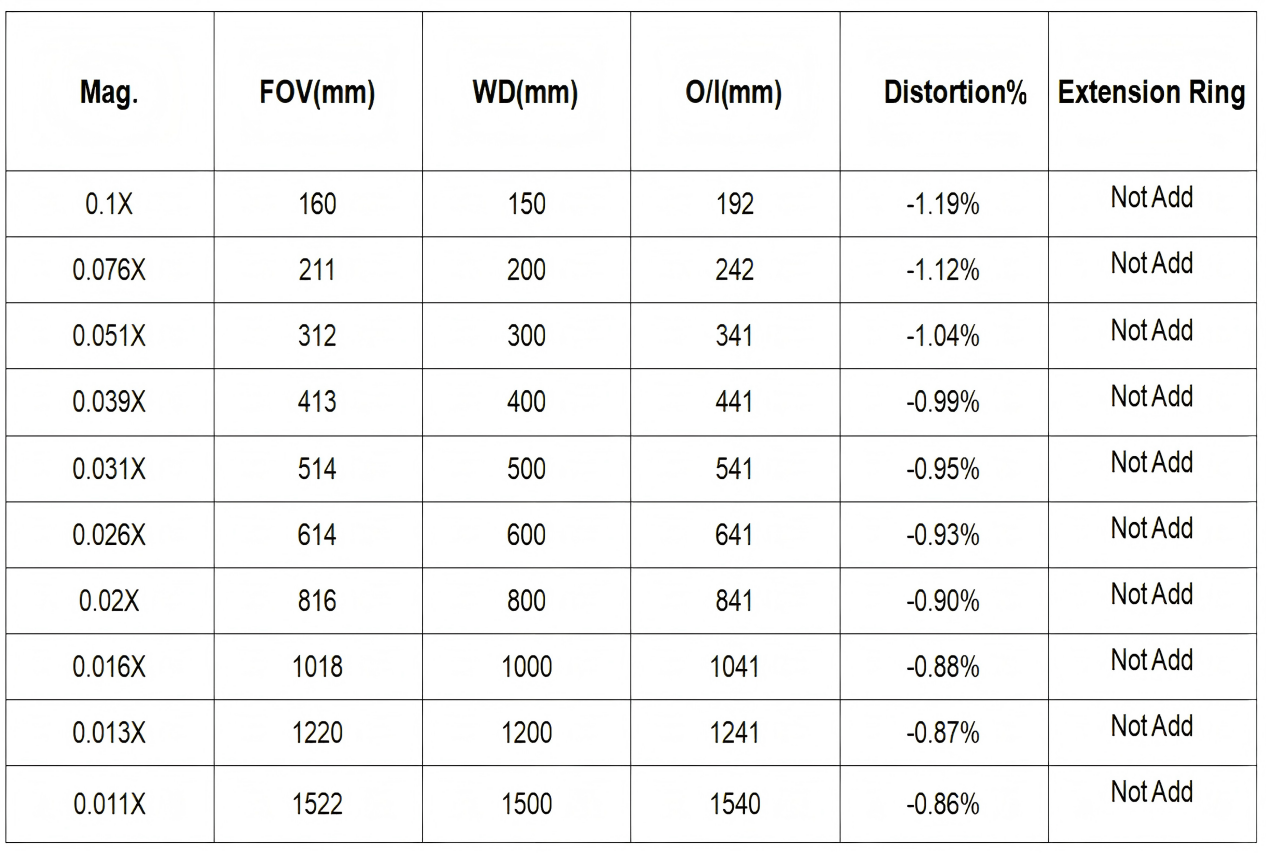Screen dimensions: 1266x853
Task: Click the Distortion% column header
Action: (x=955, y=94)
